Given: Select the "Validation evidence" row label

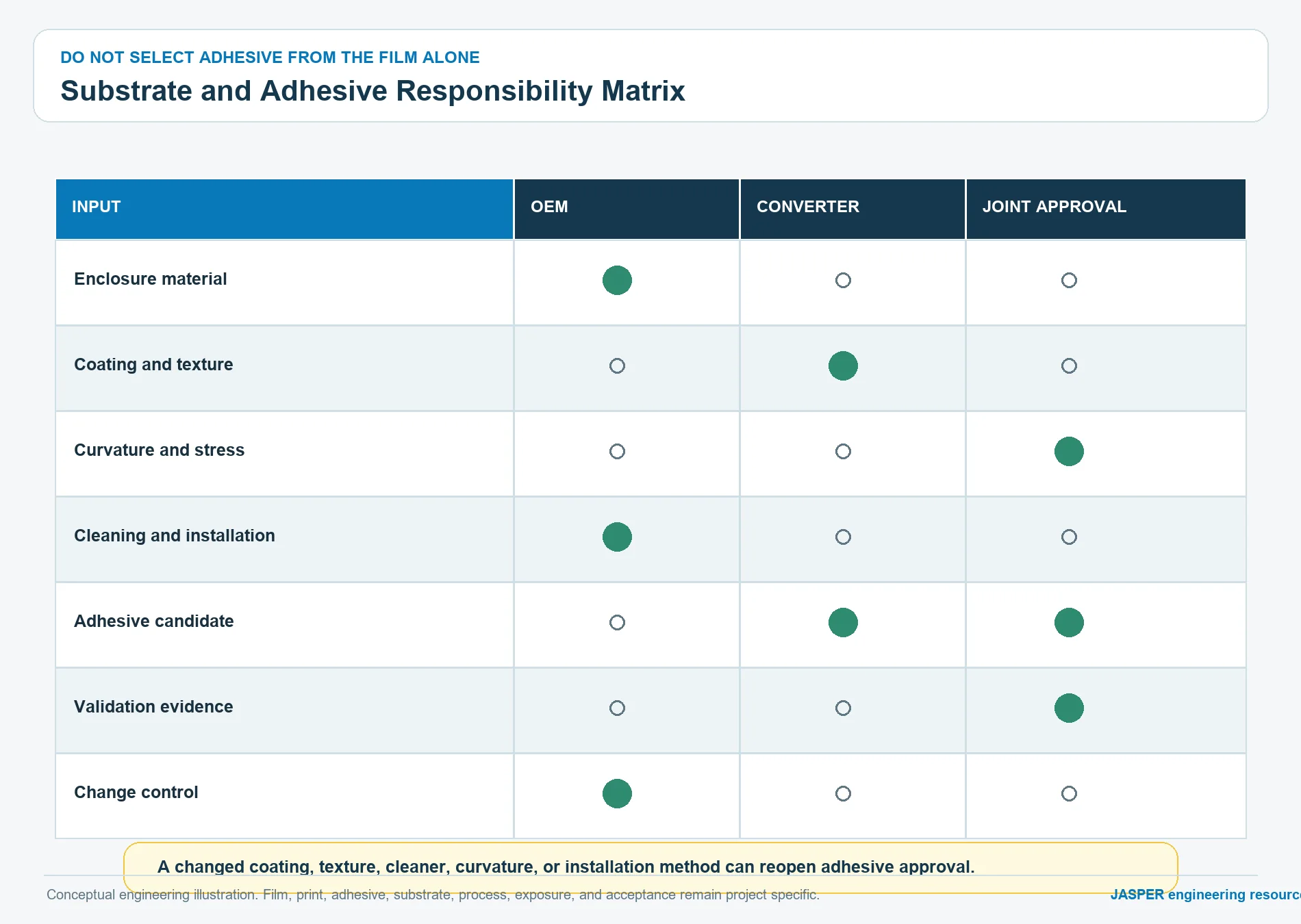Looking at the screenshot, I should pos(153,707).
